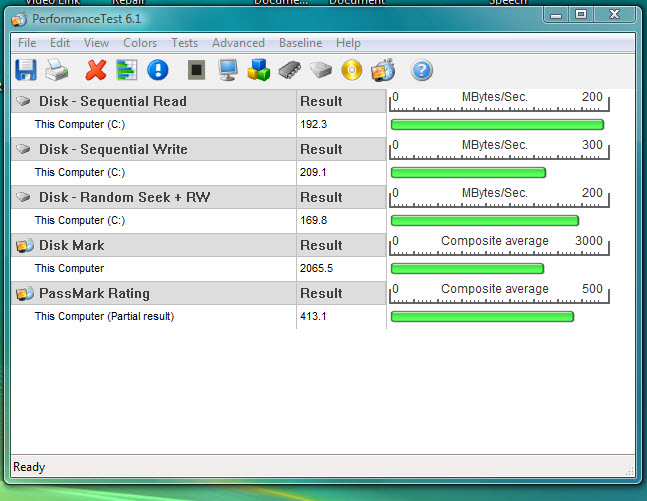
Task: Open the Baseline menu
Action: 300,43
